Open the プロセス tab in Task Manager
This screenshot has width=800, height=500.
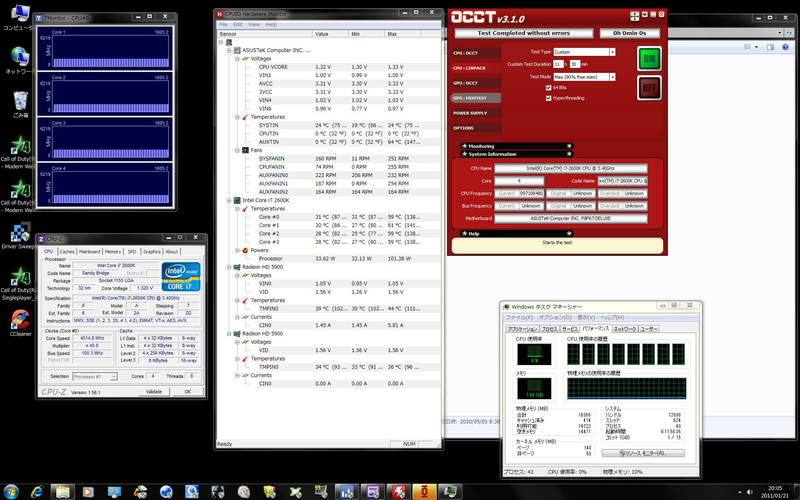(x=549, y=329)
